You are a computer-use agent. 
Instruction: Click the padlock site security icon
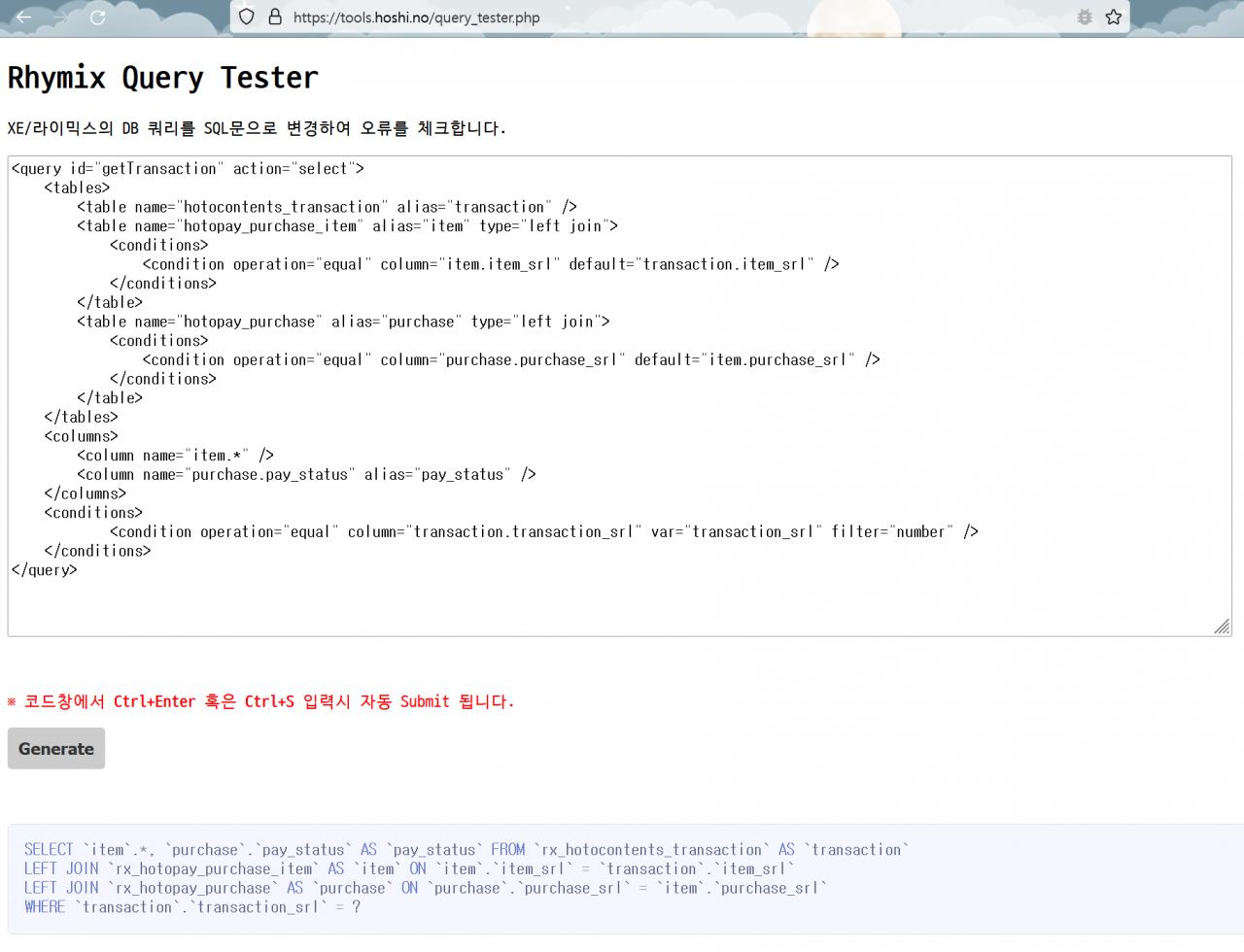[274, 17]
